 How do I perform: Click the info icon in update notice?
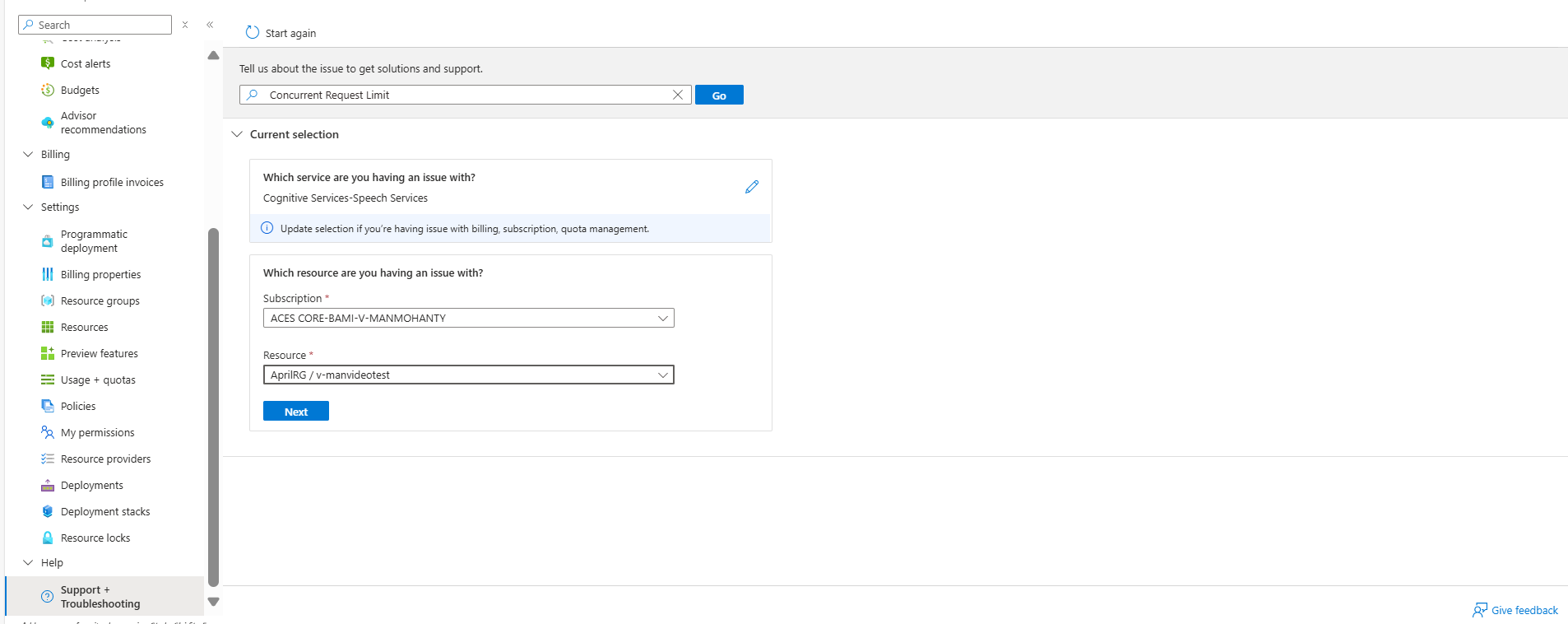pyautogui.click(x=267, y=228)
